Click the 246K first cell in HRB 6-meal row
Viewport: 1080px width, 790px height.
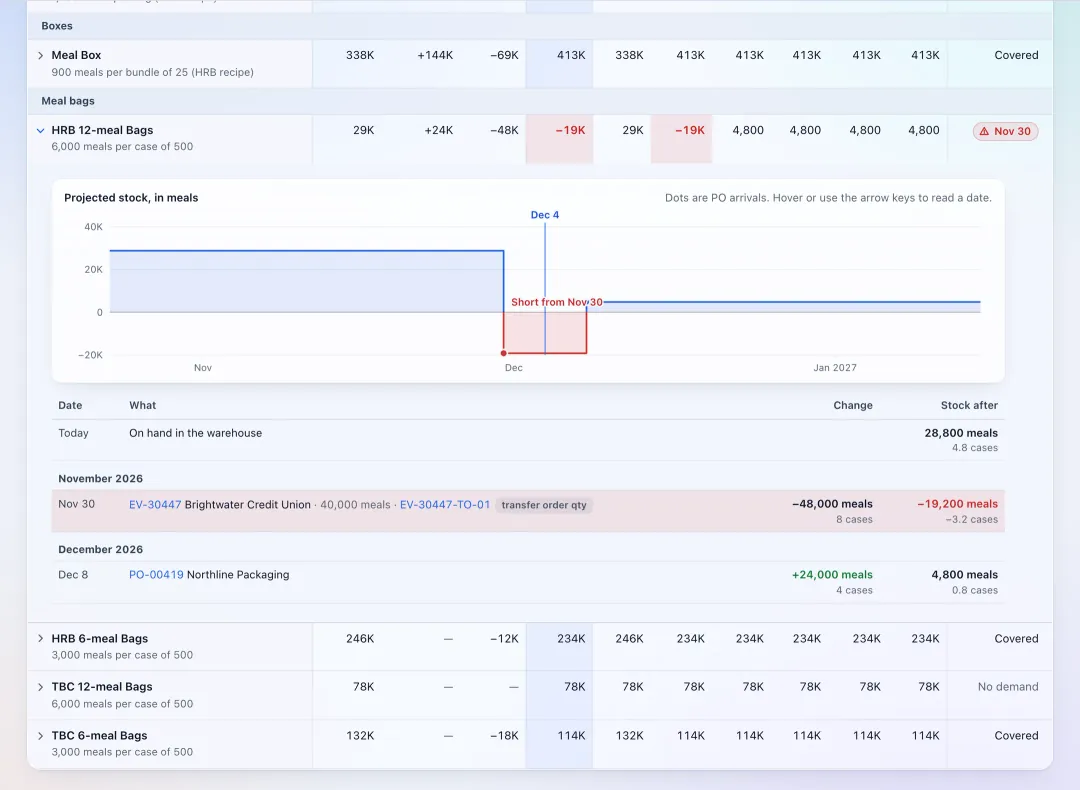360,638
